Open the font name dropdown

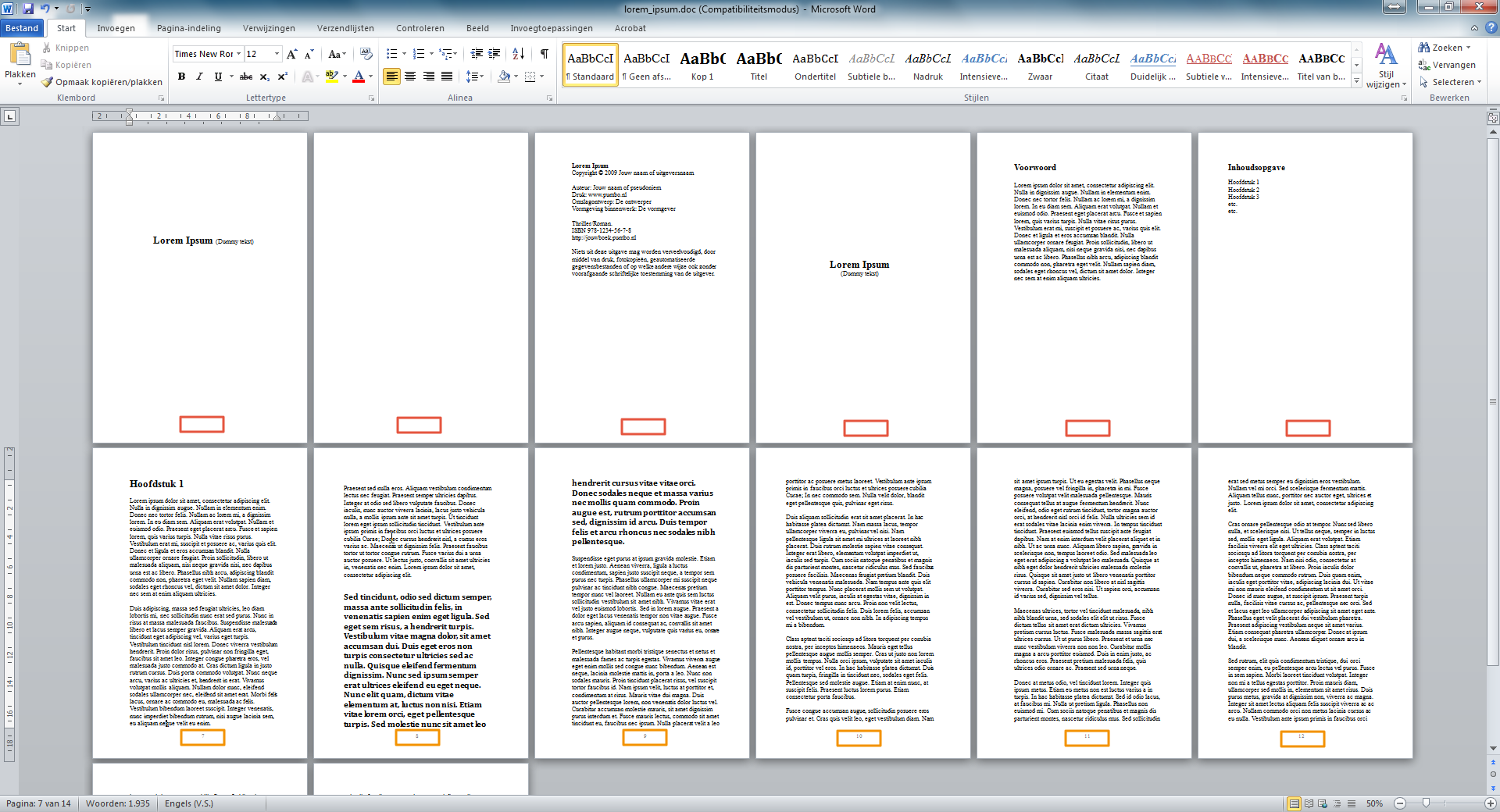point(239,54)
